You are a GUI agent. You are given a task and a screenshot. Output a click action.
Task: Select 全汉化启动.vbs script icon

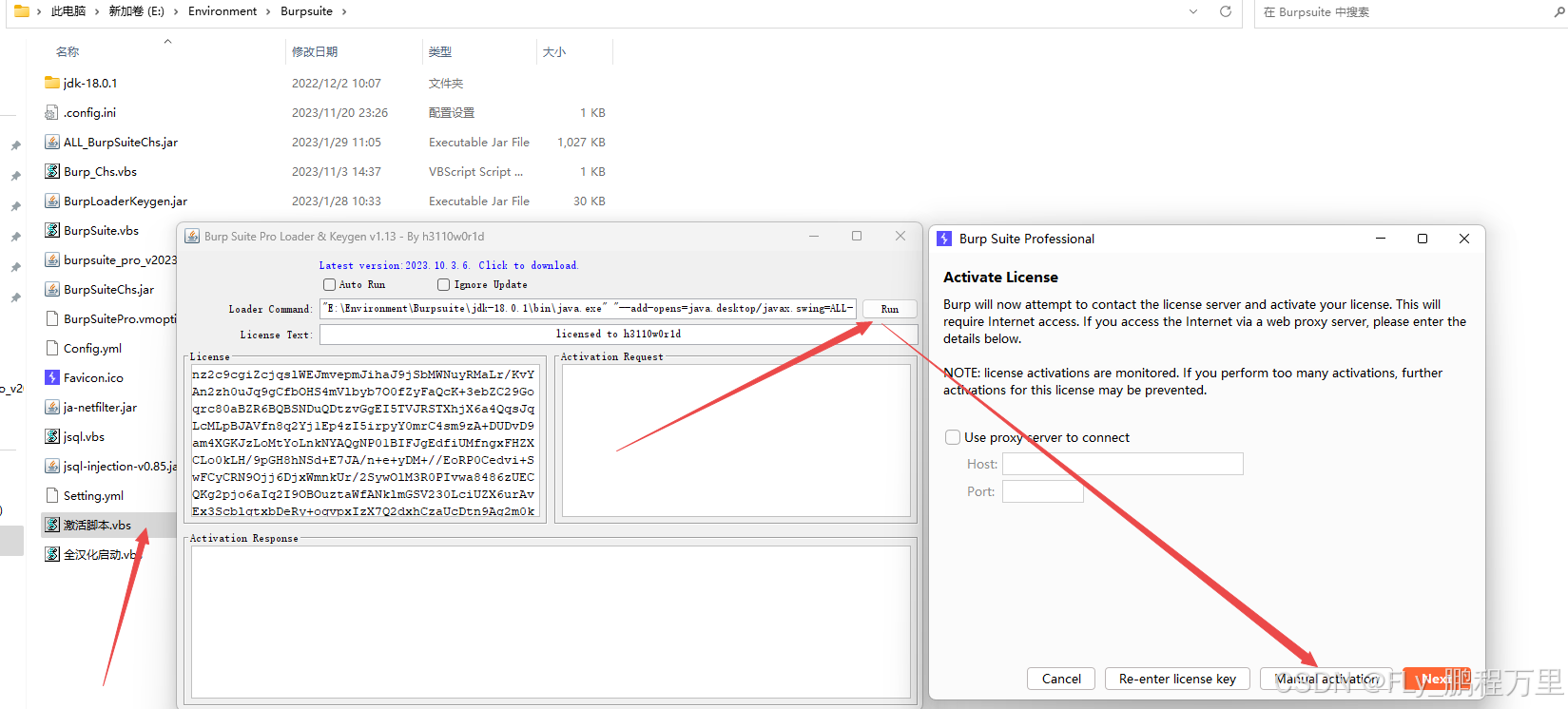tap(52, 554)
